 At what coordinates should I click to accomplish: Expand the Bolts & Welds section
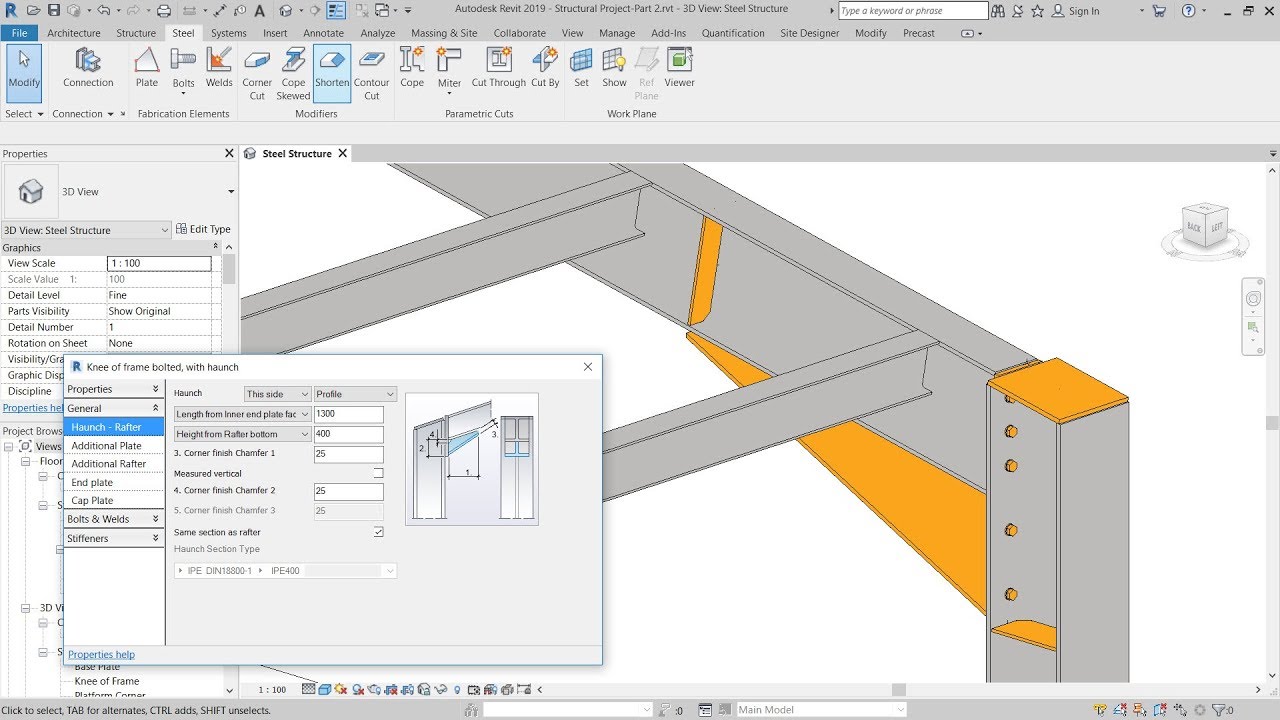click(x=113, y=518)
